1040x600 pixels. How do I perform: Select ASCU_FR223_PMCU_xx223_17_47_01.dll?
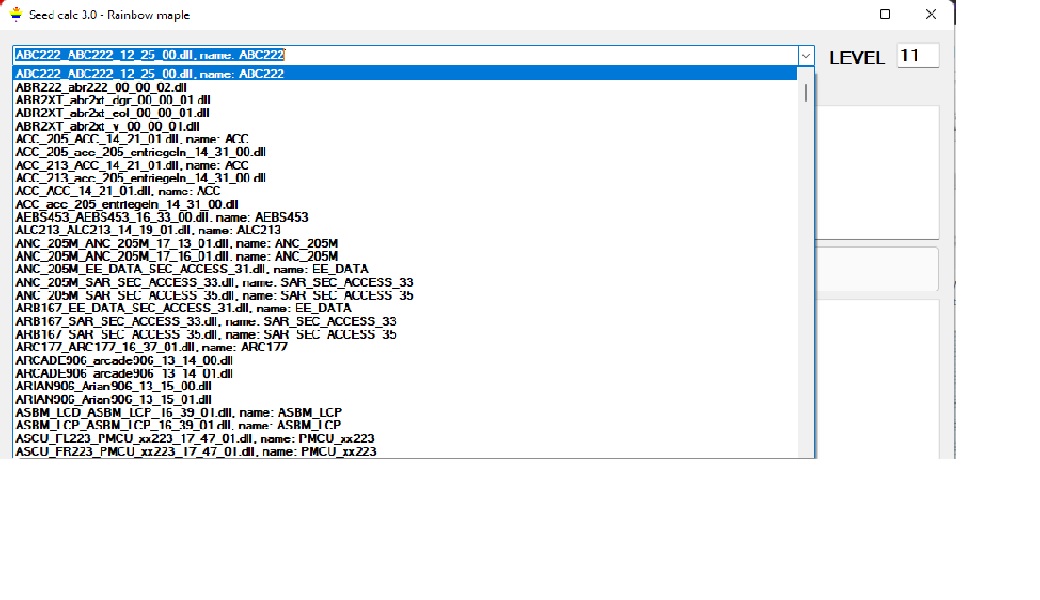pos(405,451)
